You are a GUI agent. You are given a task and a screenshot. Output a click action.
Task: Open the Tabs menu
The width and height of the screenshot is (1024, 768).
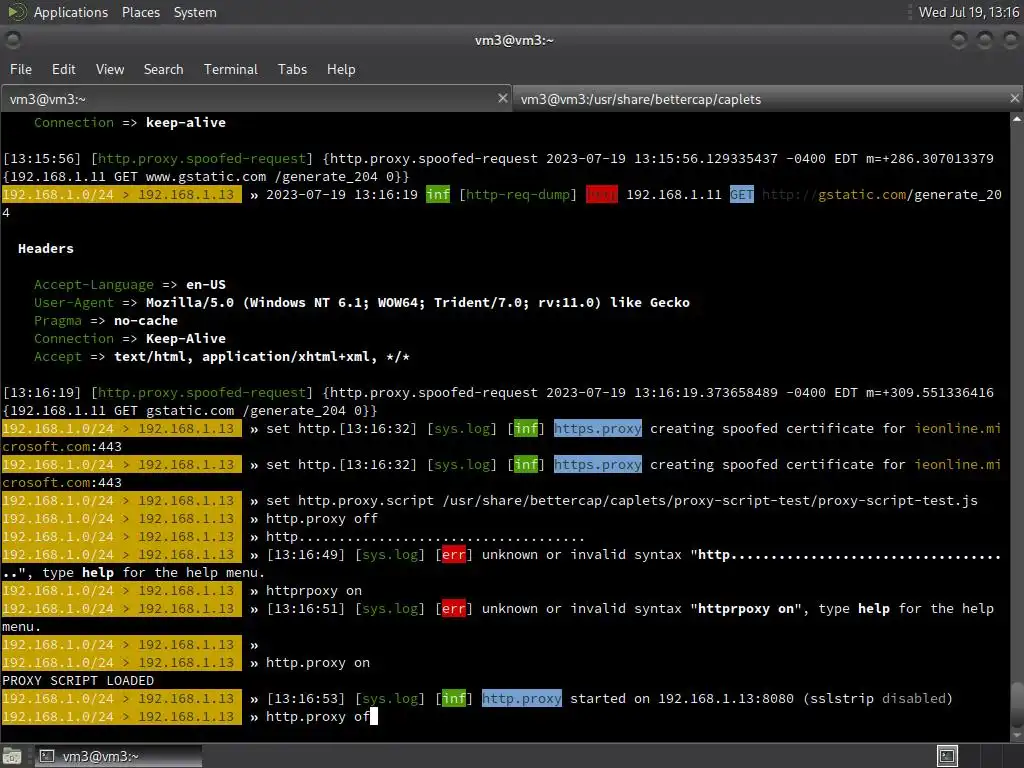[x=292, y=69]
